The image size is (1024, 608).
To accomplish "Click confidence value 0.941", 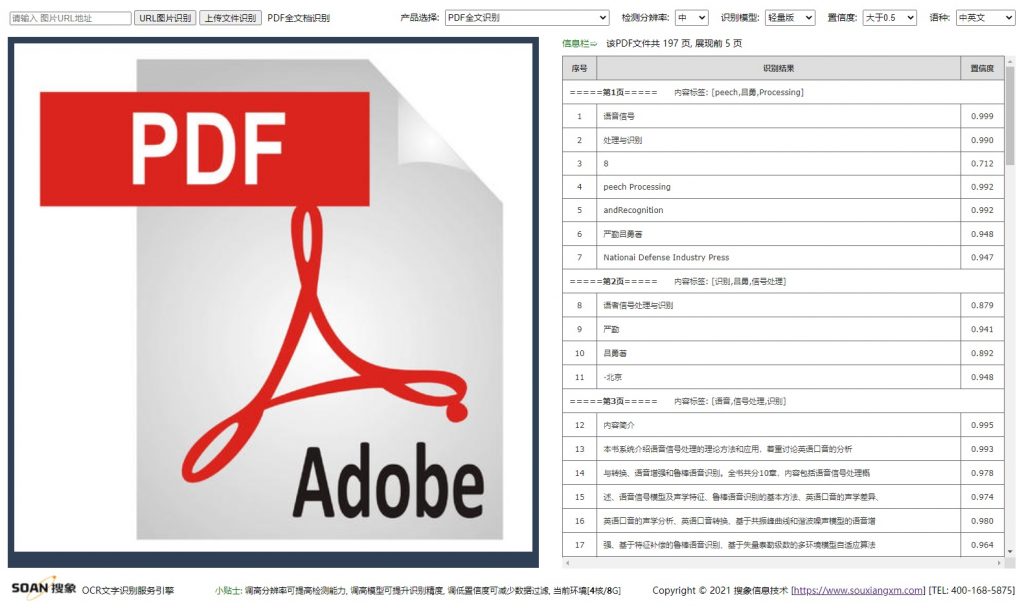I will pyautogui.click(x=982, y=329).
